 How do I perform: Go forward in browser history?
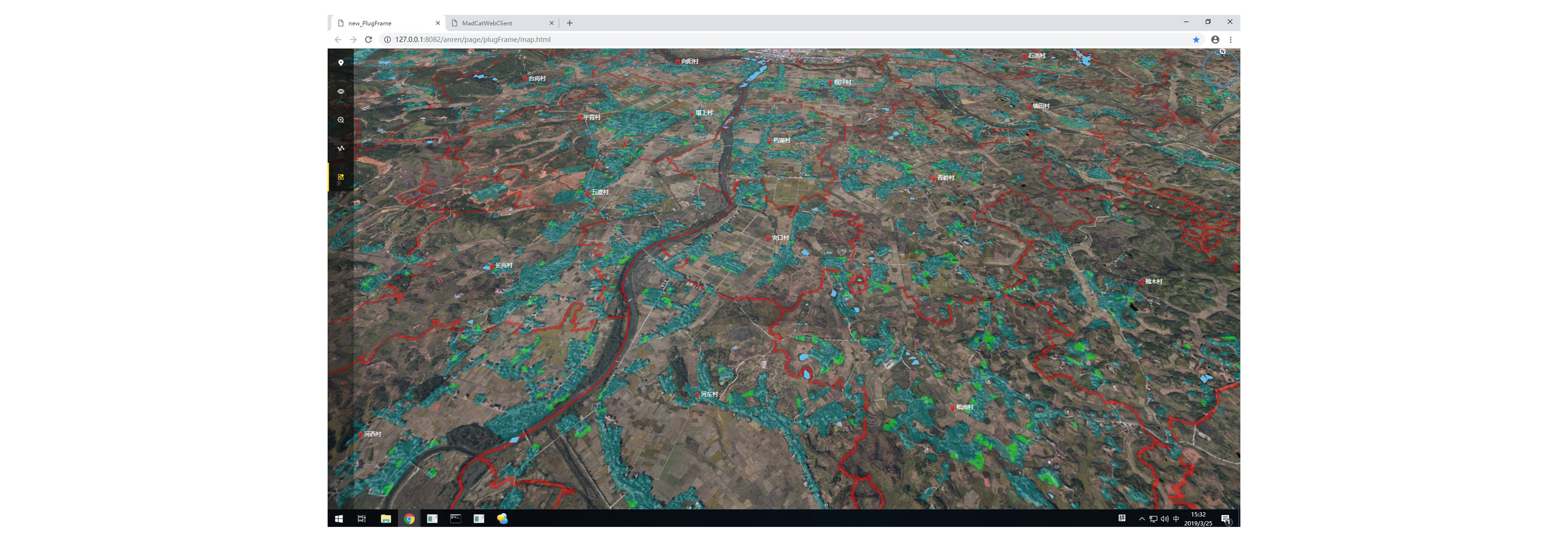[x=353, y=40]
